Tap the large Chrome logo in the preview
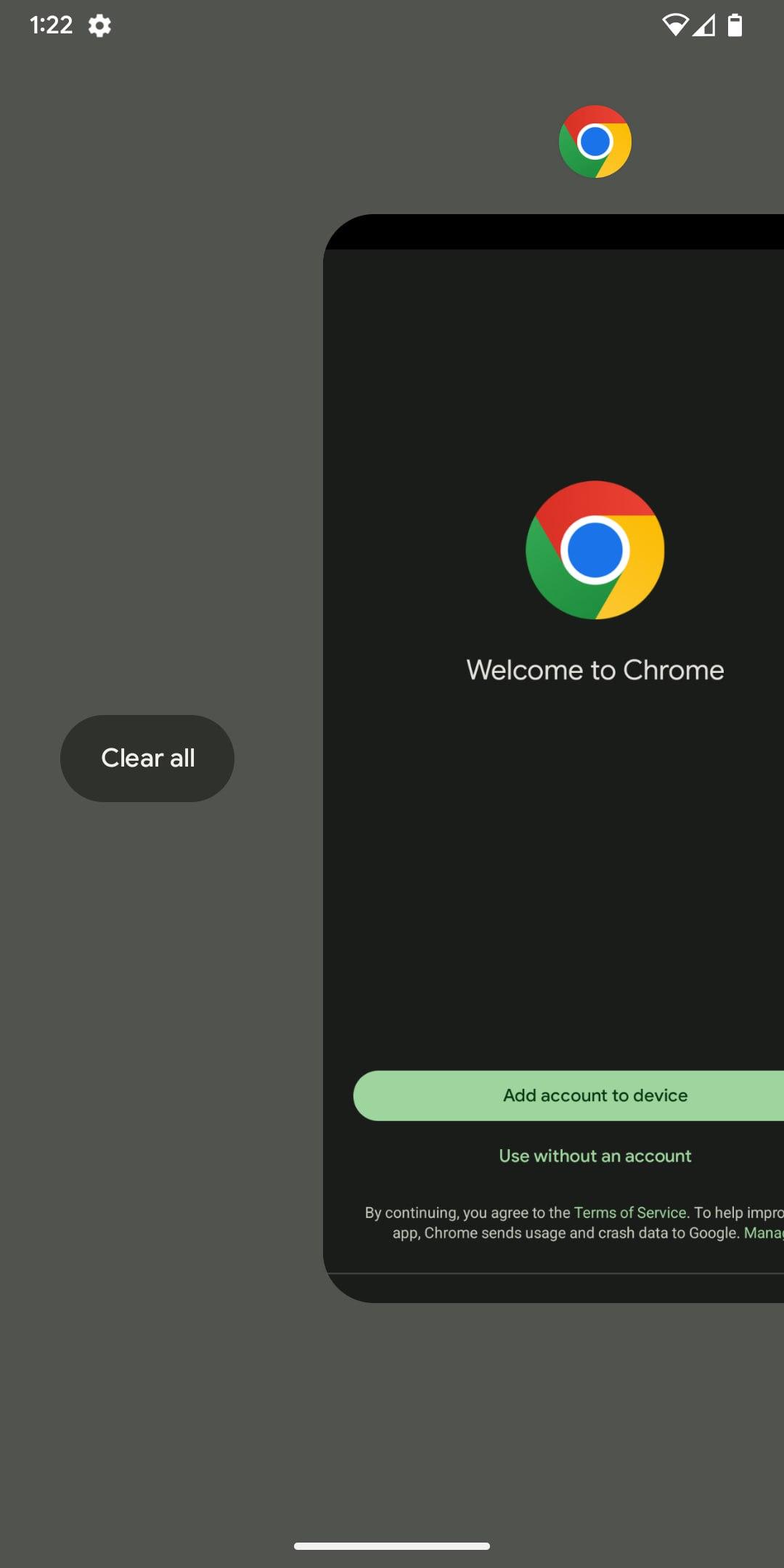This screenshot has height=1568, width=784. (x=595, y=550)
